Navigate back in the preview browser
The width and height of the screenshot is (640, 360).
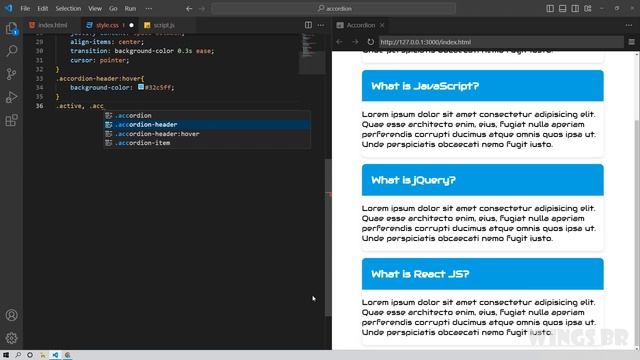tap(339, 42)
